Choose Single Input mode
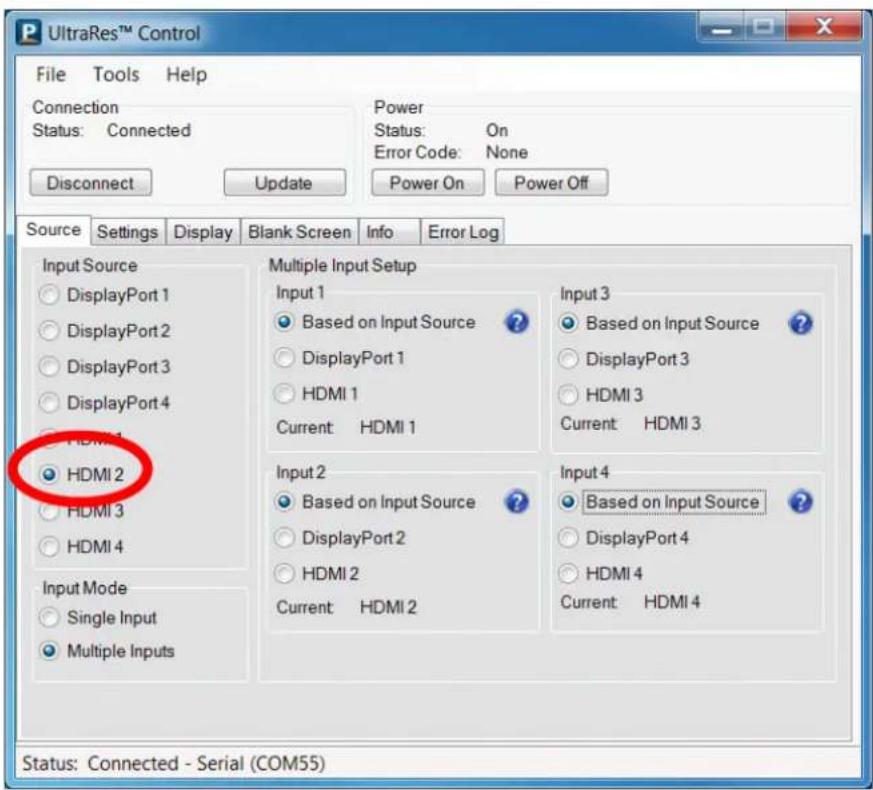The image size is (873, 790). [x=98, y=617]
